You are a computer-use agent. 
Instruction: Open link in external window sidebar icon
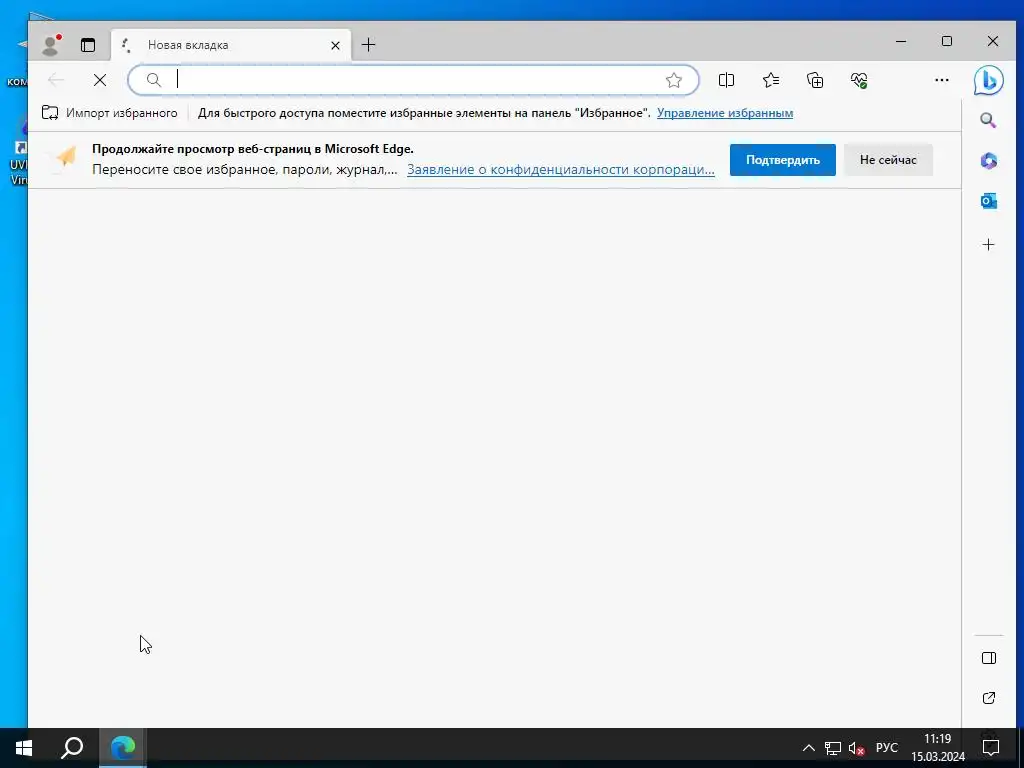tap(989, 698)
